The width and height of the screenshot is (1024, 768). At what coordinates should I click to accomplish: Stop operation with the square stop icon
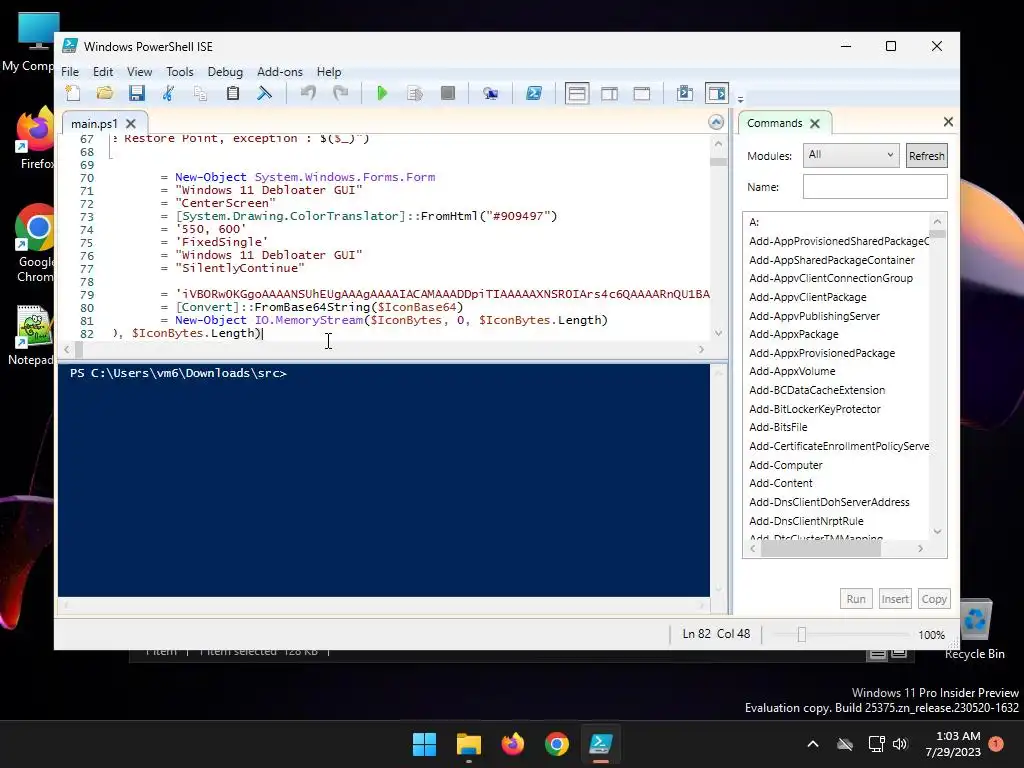pos(447,93)
